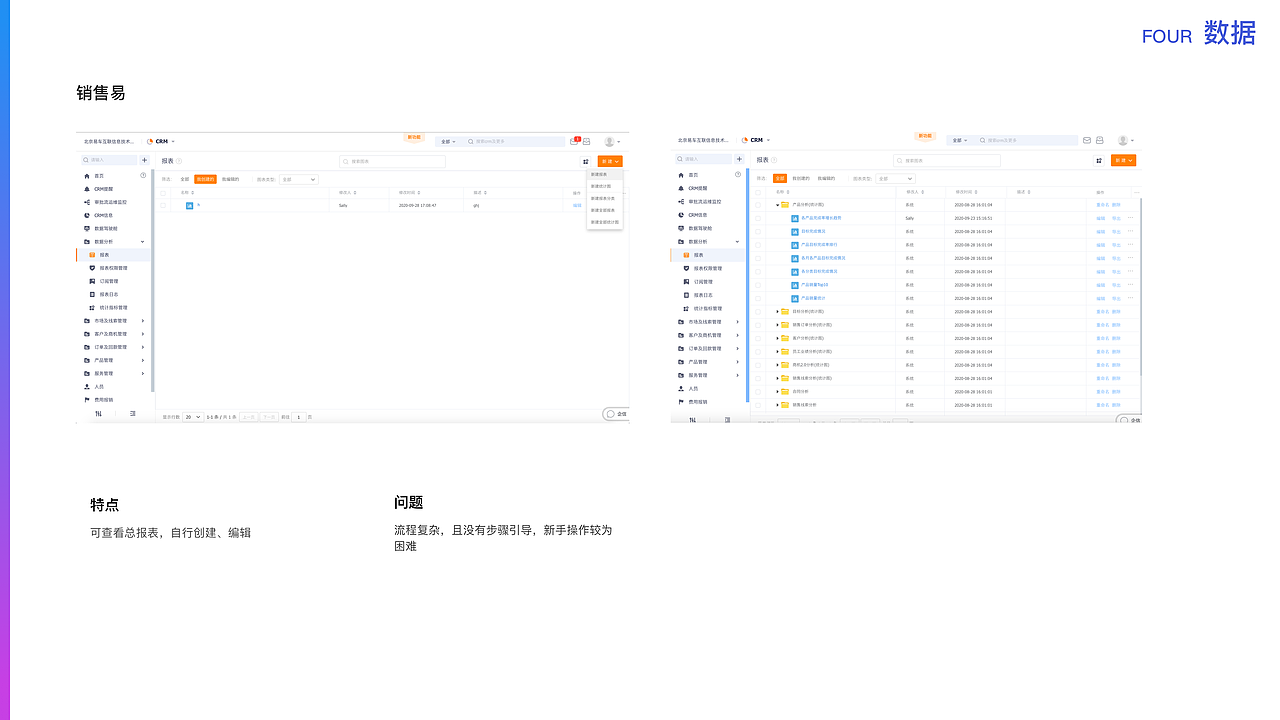Collapse sidebar using menu icon, left screenshot bottom
The image size is (1280, 720).
point(133,413)
